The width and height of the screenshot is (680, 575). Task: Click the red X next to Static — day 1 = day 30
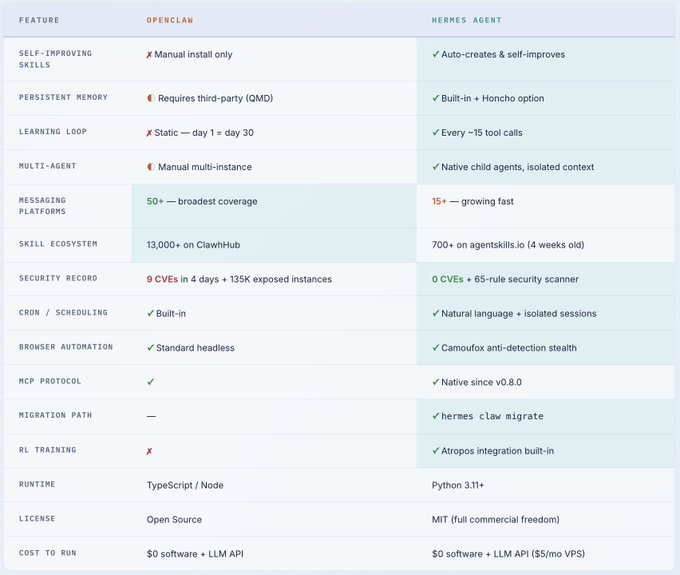click(149, 133)
